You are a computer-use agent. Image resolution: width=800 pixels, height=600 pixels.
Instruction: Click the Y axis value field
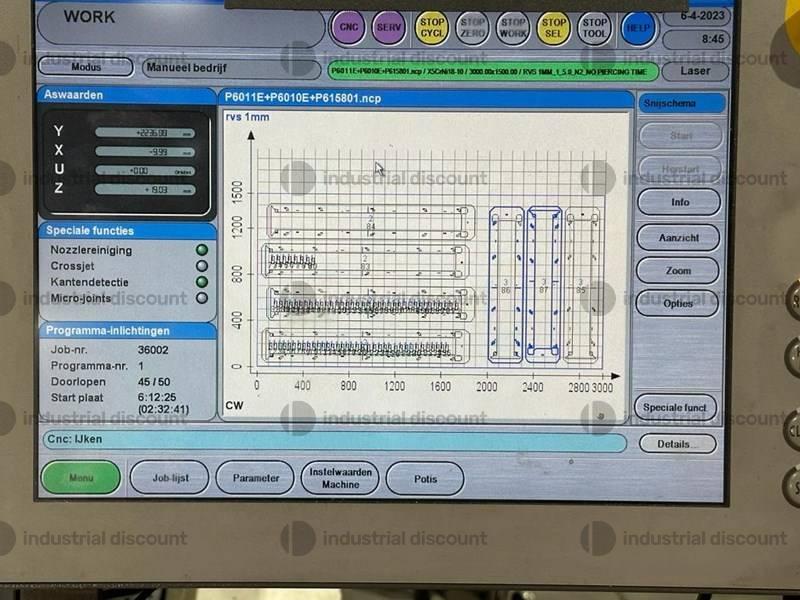point(145,133)
